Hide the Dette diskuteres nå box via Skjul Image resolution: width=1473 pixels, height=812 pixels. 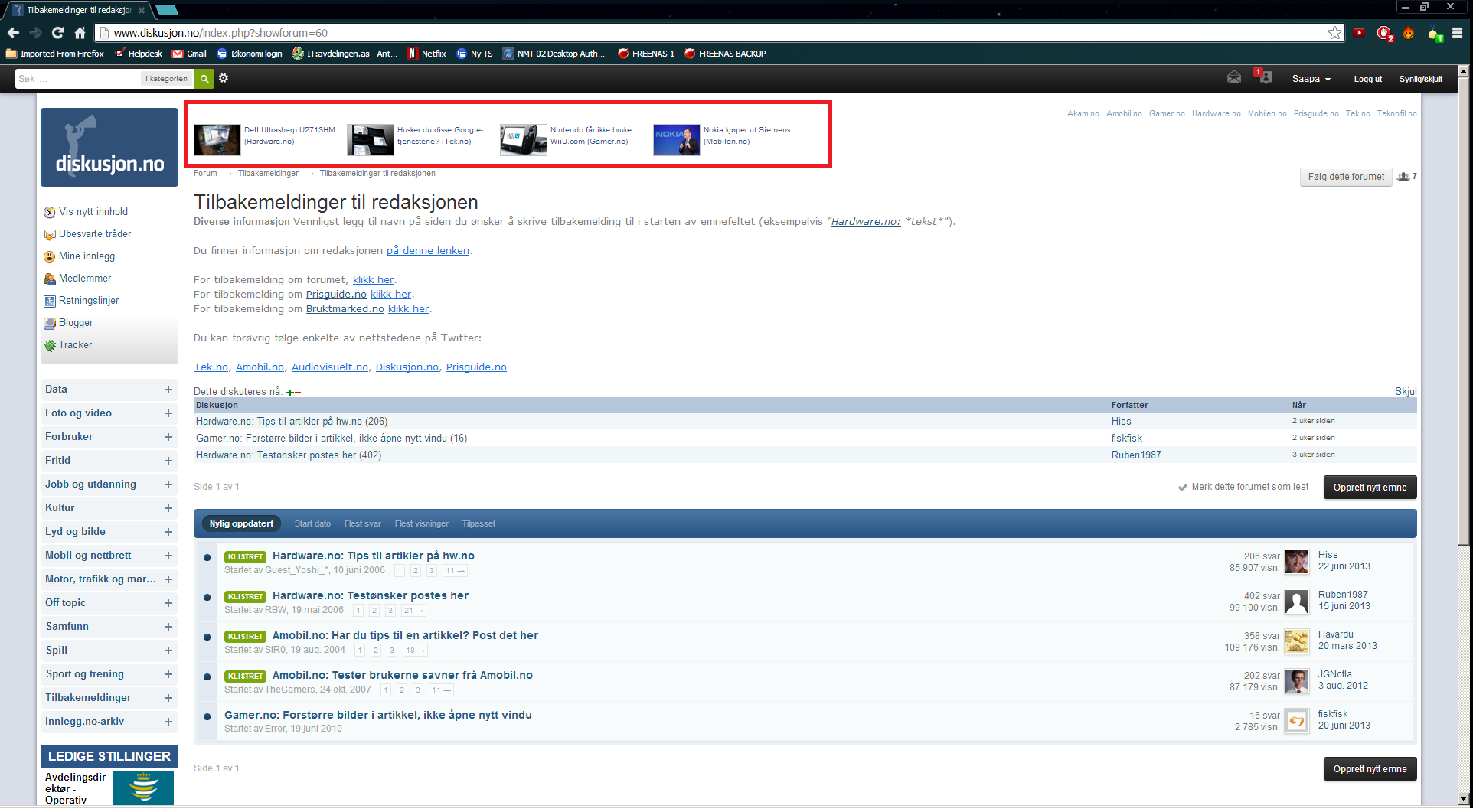point(1406,391)
